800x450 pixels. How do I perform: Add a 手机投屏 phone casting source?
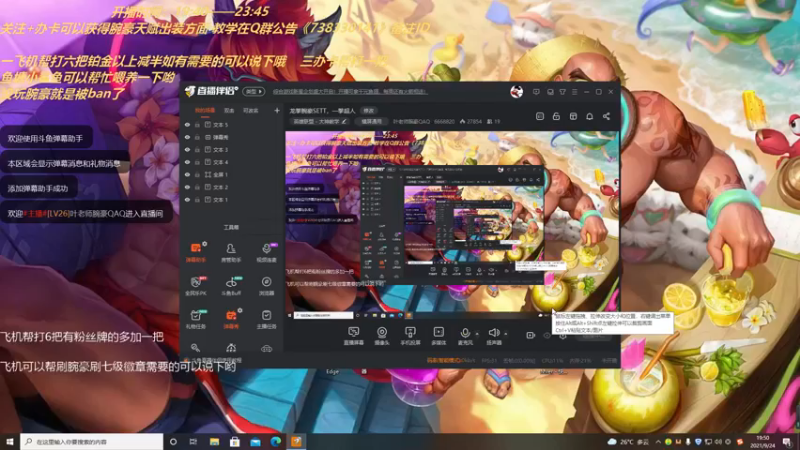point(410,336)
